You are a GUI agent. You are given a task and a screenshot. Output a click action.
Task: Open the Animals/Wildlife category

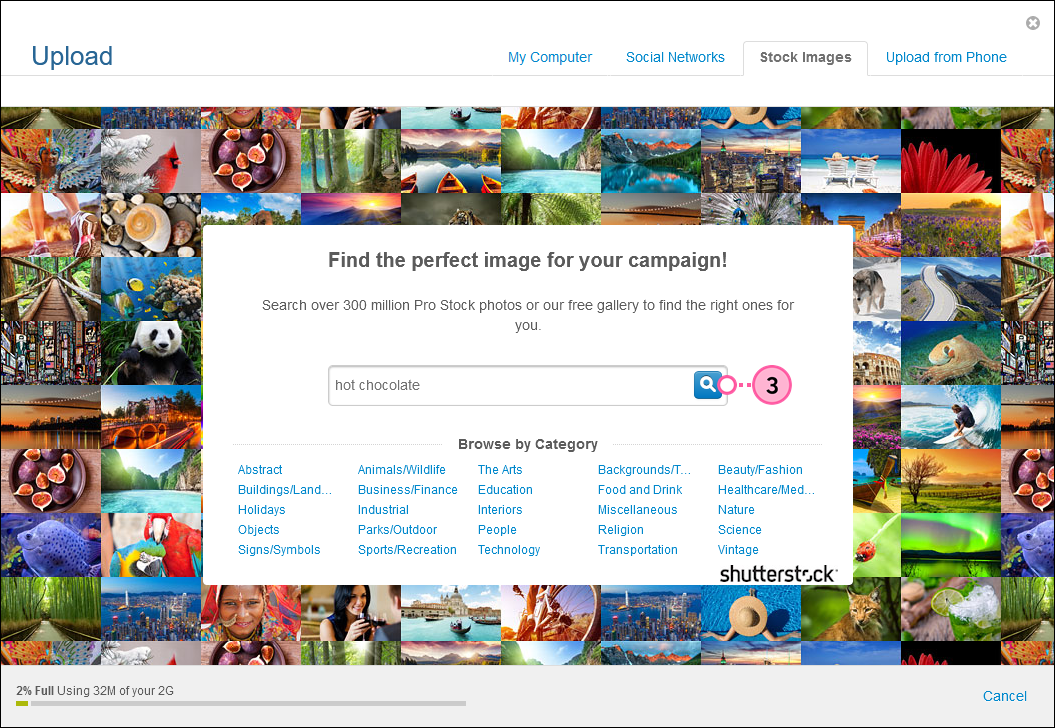[401, 469]
